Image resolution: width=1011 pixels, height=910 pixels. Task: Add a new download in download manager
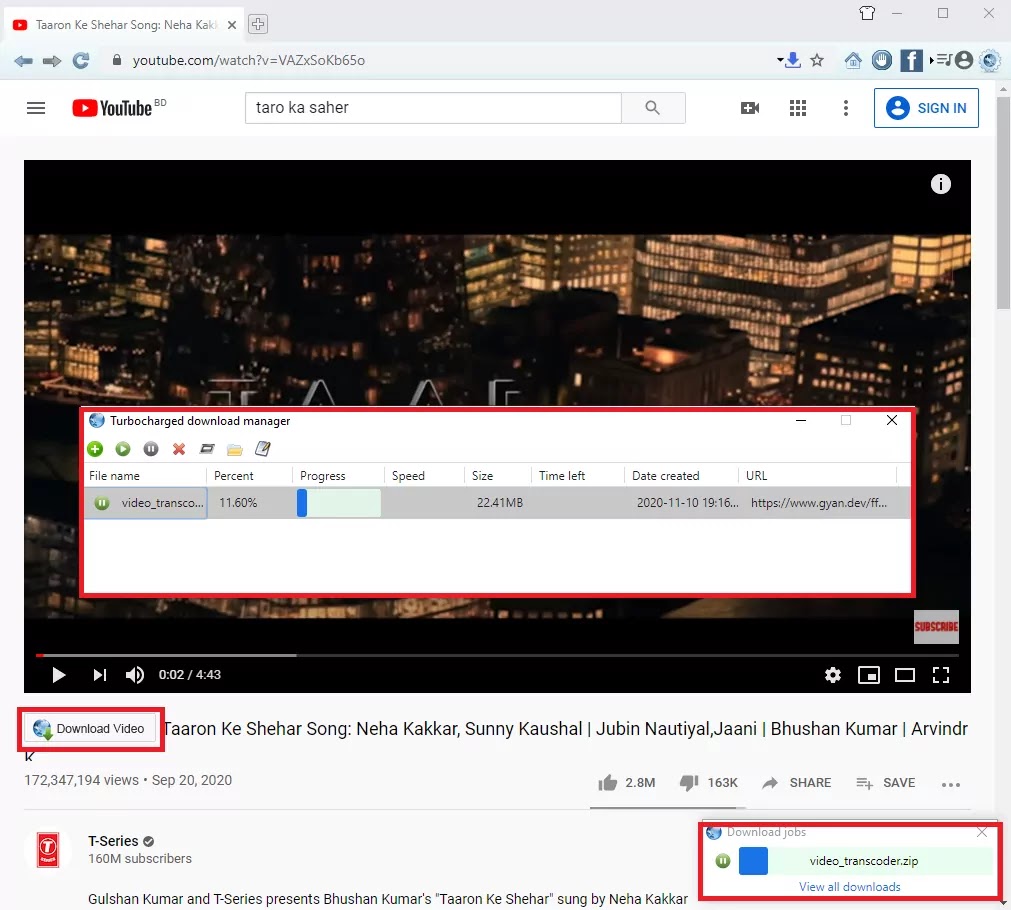pyautogui.click(x=95, y=449)
